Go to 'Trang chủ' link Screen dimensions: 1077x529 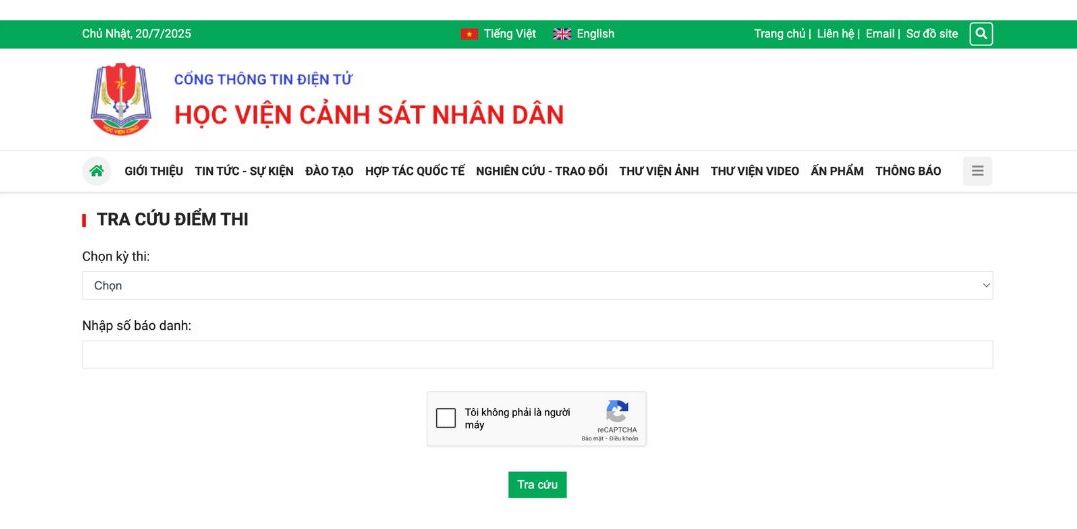(780, 34)
